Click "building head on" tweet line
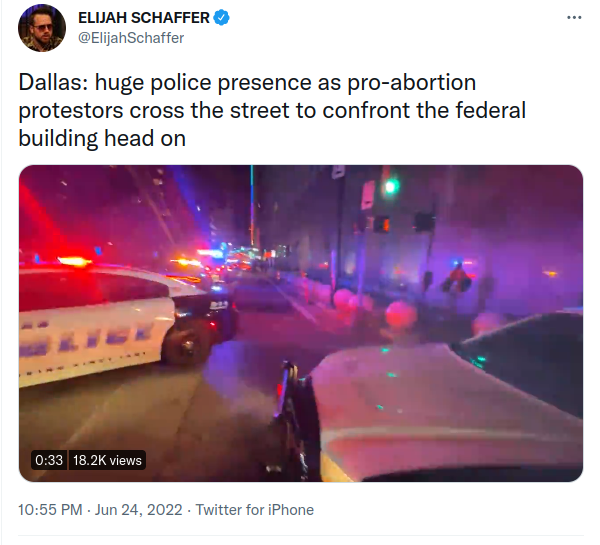600x545 pixels. 102,139
